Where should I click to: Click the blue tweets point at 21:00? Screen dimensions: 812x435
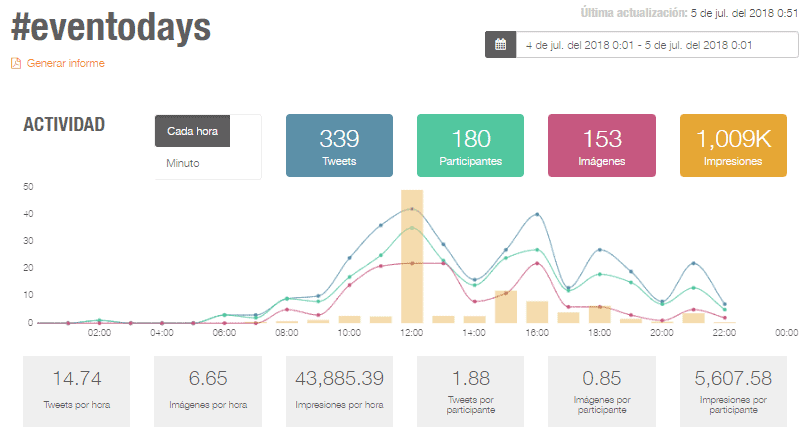pos(693,263)
